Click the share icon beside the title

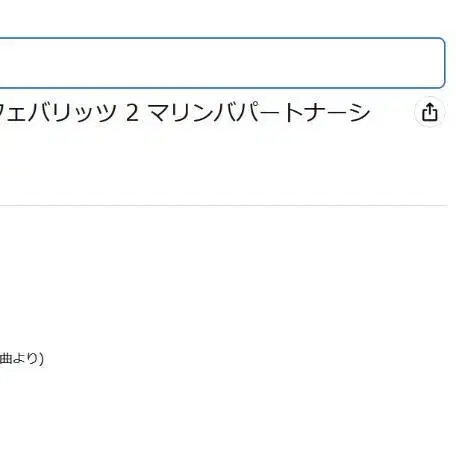click(429, 112)
